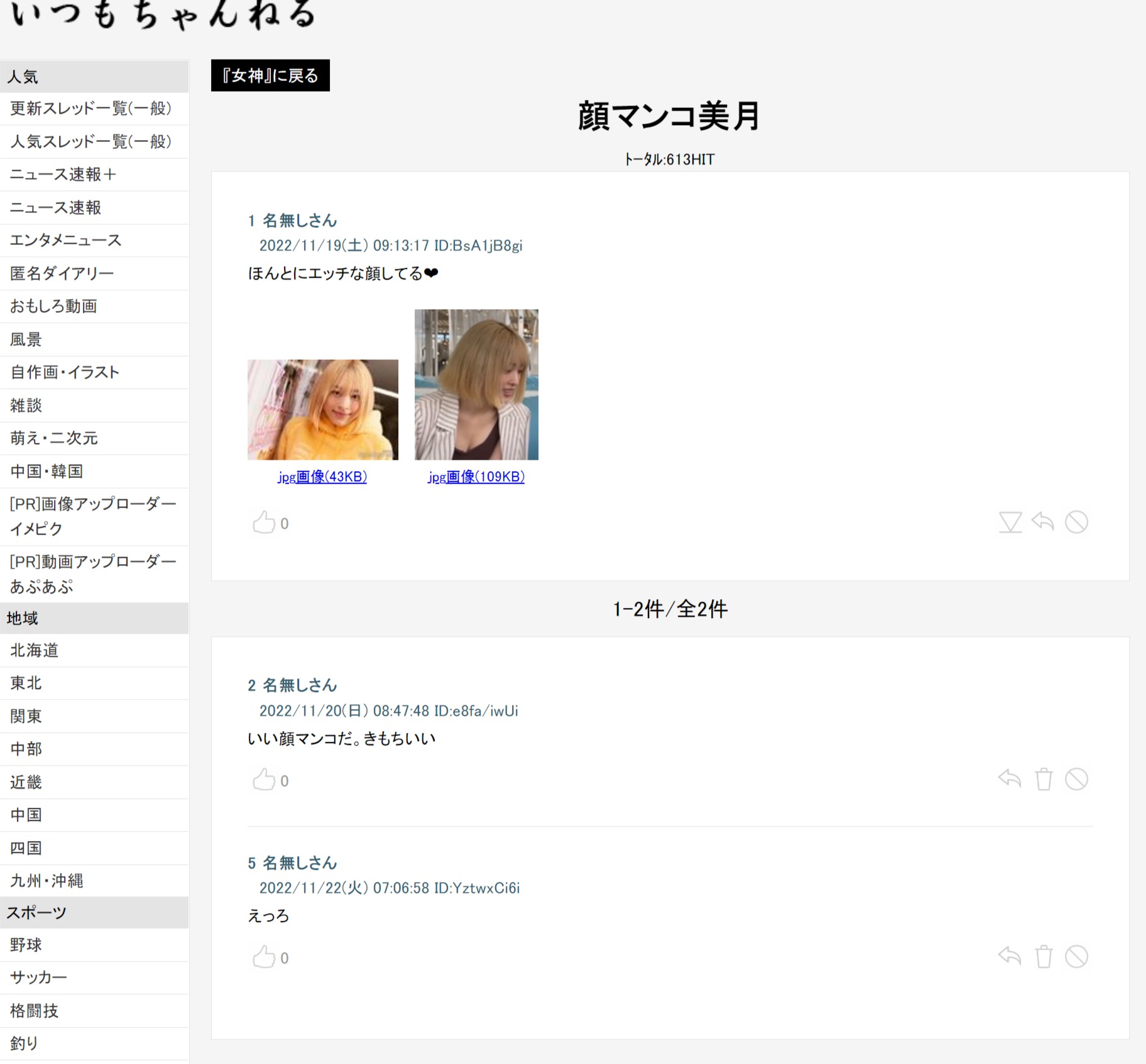Open the jpg画像(109KB) link
Image resolution: width=1146 pixels, height=1064 pixels.
tap(476, 477)
